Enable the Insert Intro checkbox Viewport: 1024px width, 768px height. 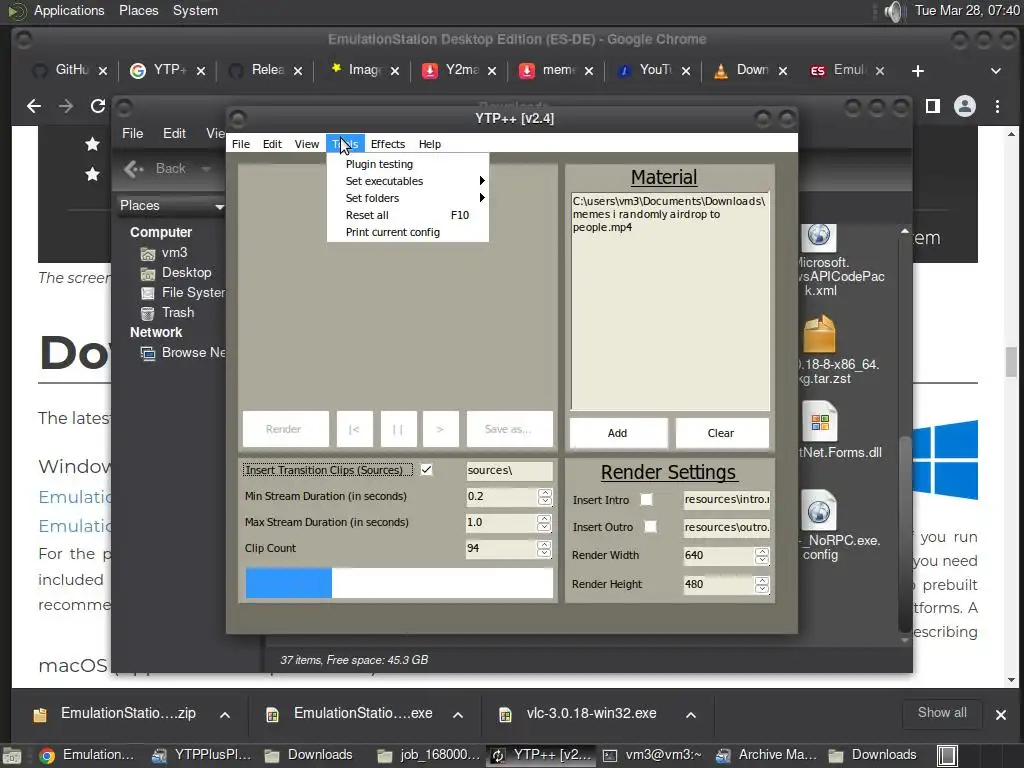(x=646, y=500)
